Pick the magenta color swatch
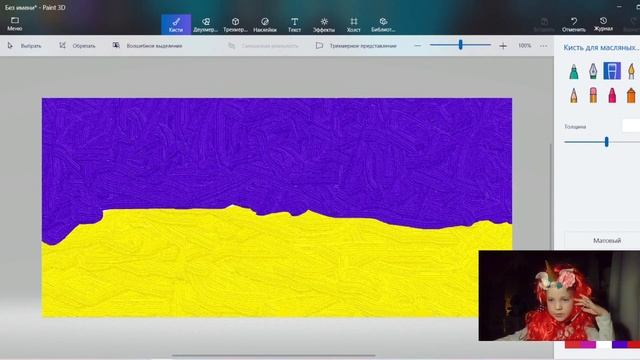 pos(588,344)
